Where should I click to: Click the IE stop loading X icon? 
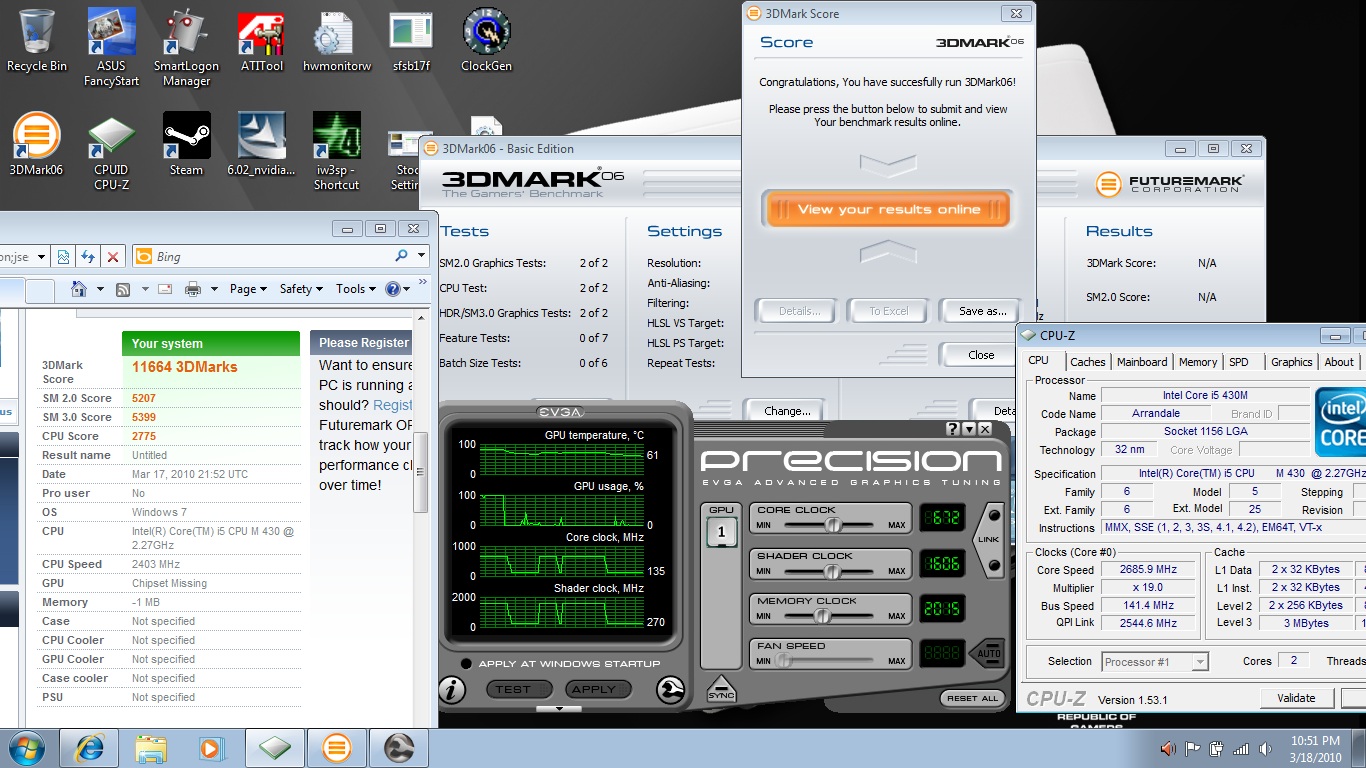click(113, 257)
